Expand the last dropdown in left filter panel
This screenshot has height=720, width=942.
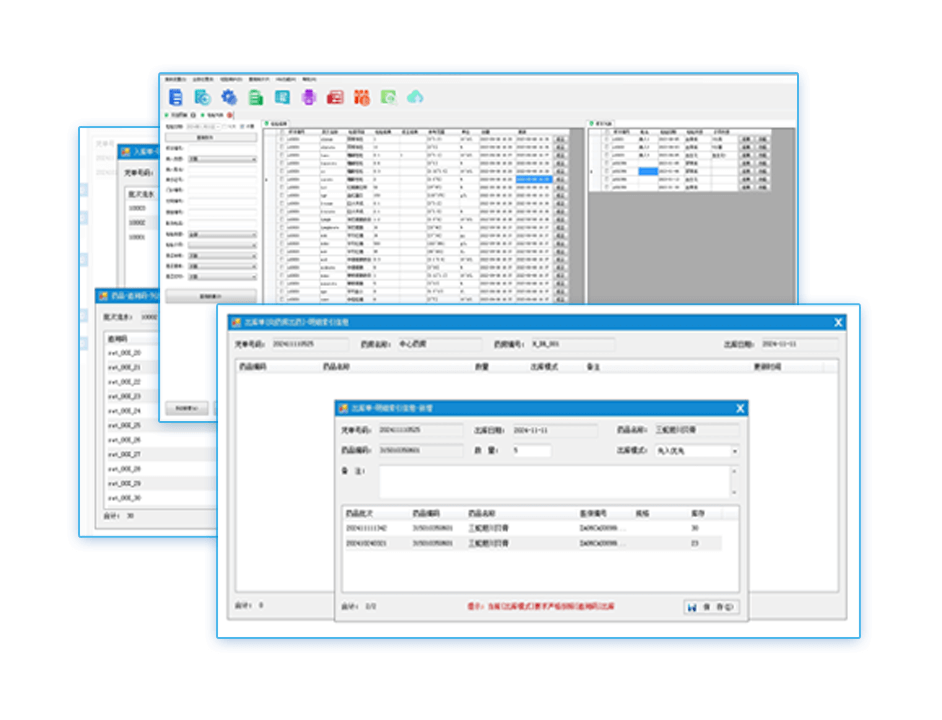click(254, 275)
